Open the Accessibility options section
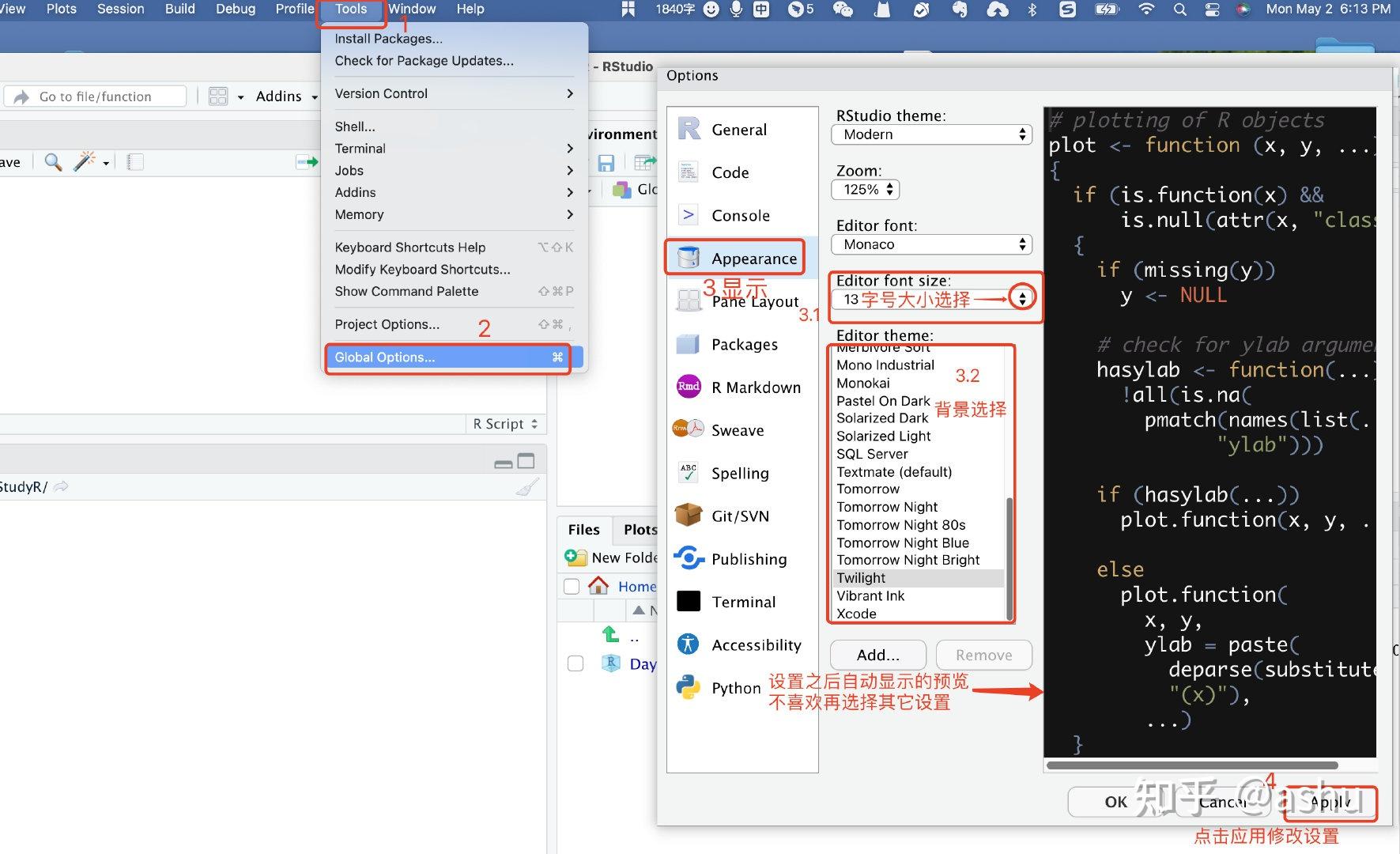The image size is (1400, 854). click(740, 645)
